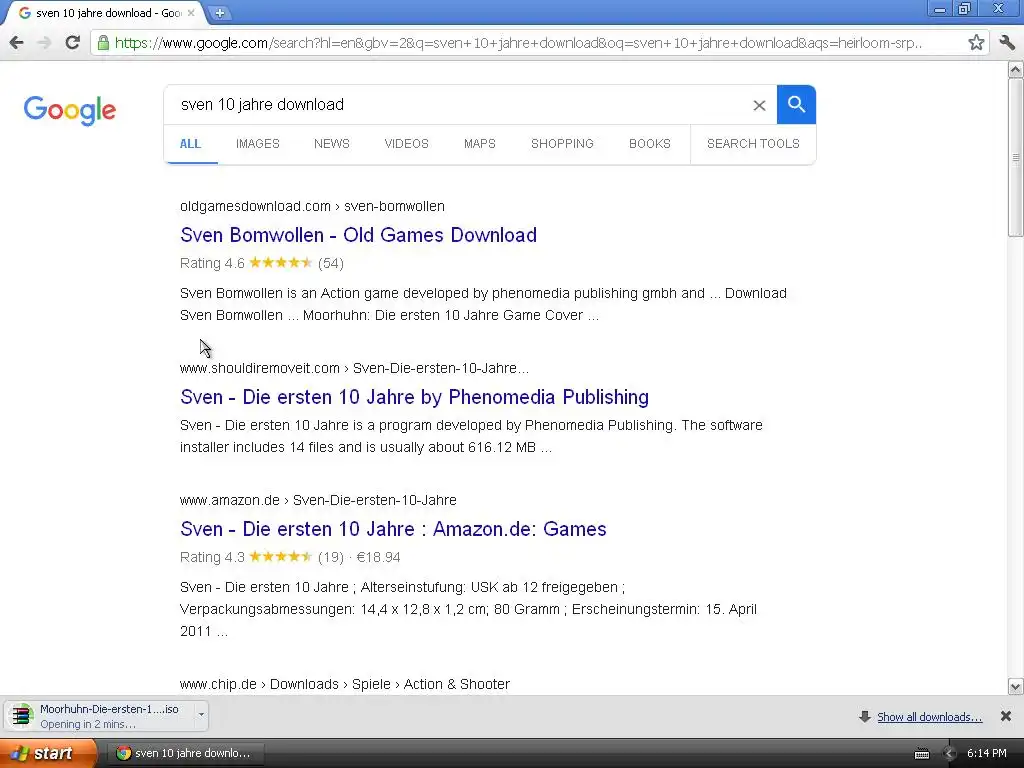Open the Amazon.de Games result link
Image resolution: width=1024 pixels, height=768 pixels.
(x=393, y=529)
